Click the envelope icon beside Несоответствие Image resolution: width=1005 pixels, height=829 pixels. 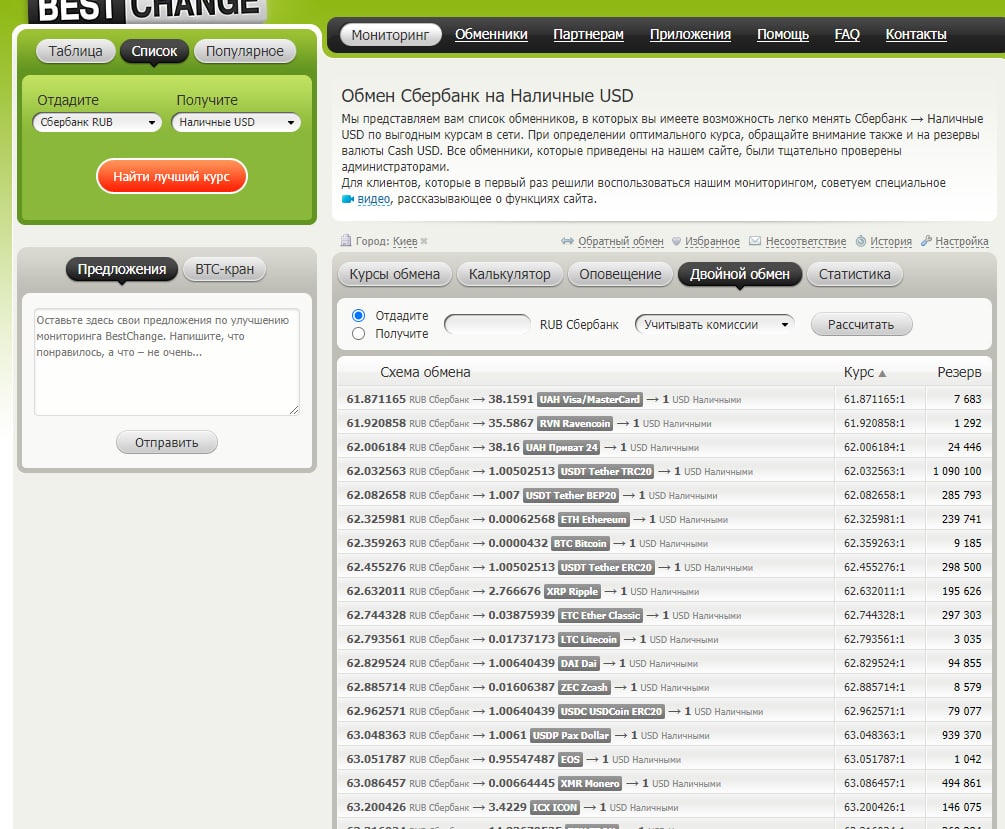[x=755, y=241]
